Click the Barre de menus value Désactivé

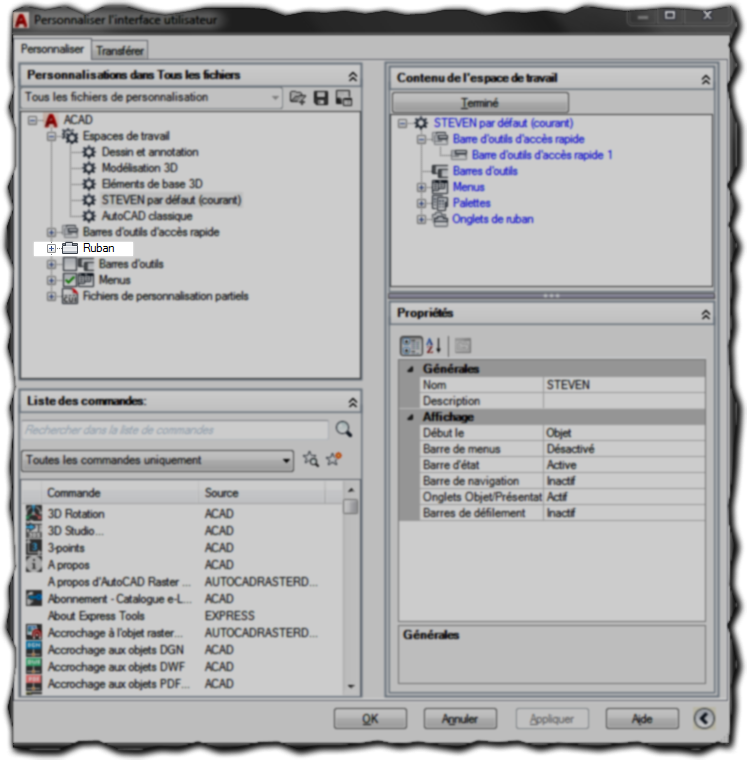coord(624,449)
